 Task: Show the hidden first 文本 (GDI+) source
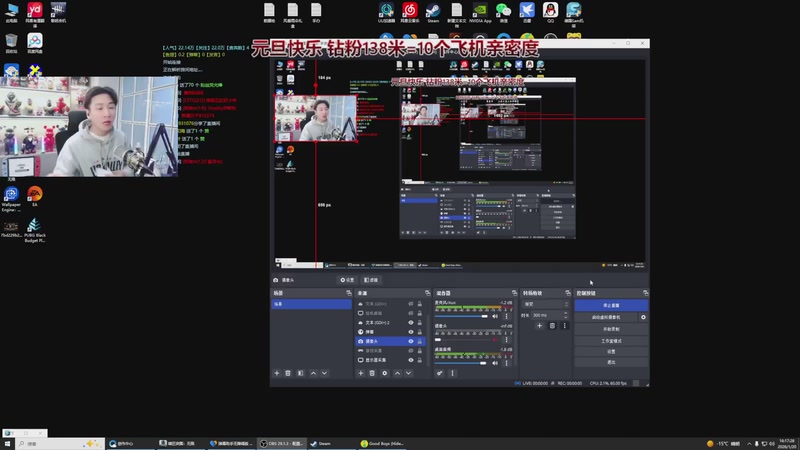click(411, 304)
